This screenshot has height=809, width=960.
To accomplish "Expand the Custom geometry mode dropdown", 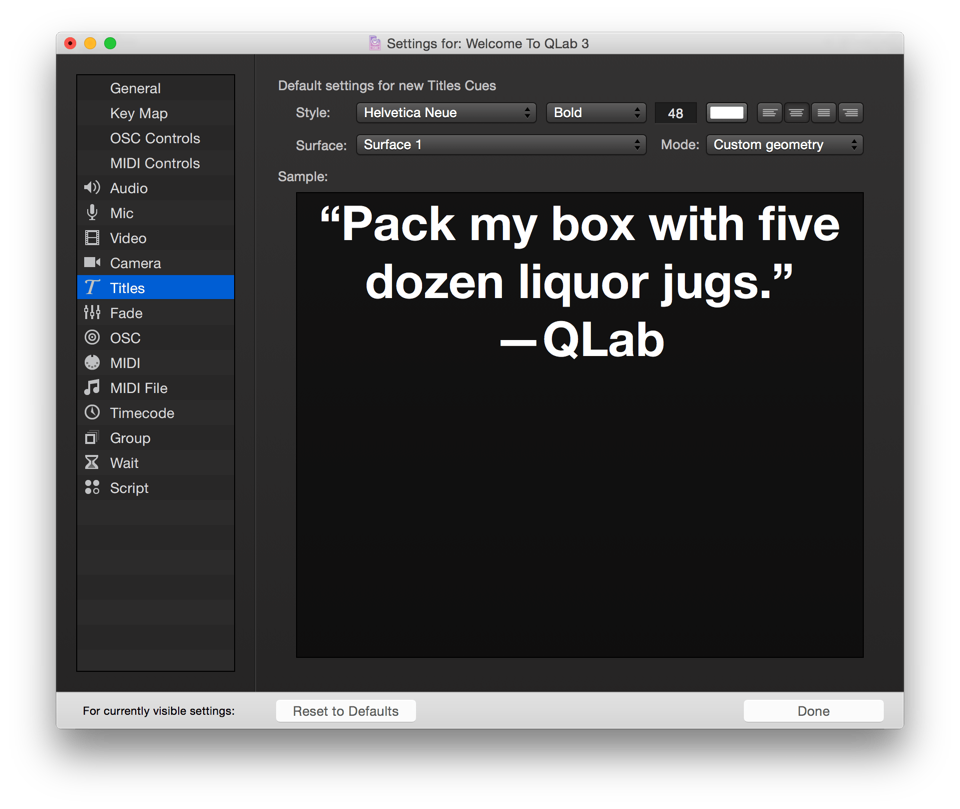I will (784, 145).
